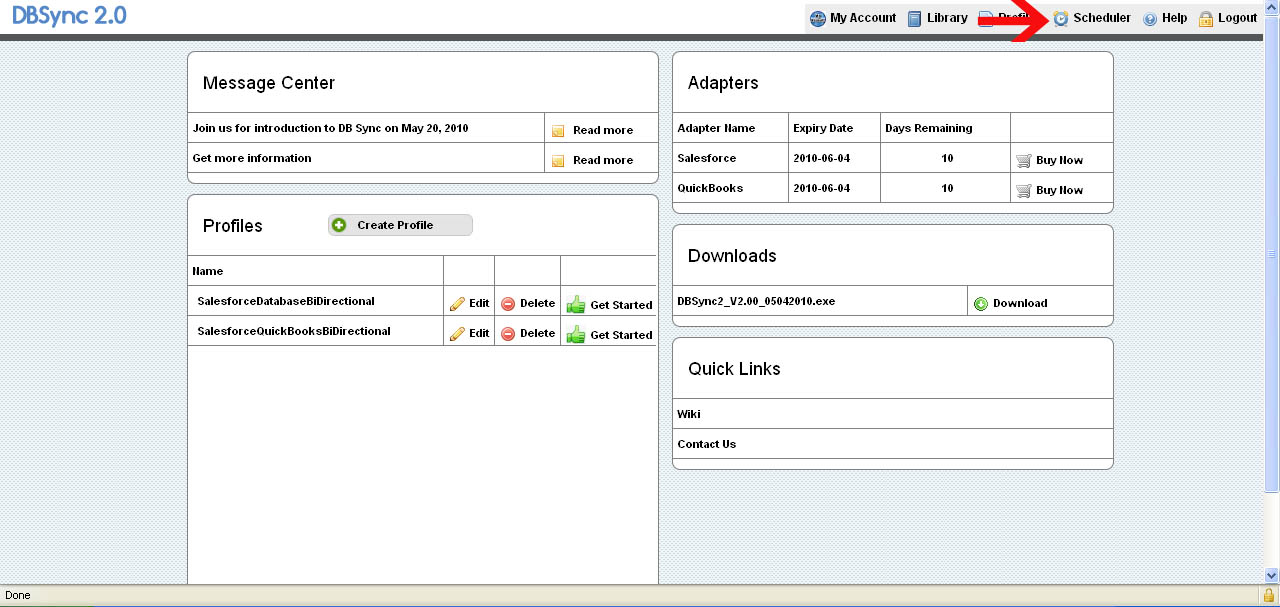Click red Delete icon for SalesforceDatabaseBiDirectional

tap(508, 304)
